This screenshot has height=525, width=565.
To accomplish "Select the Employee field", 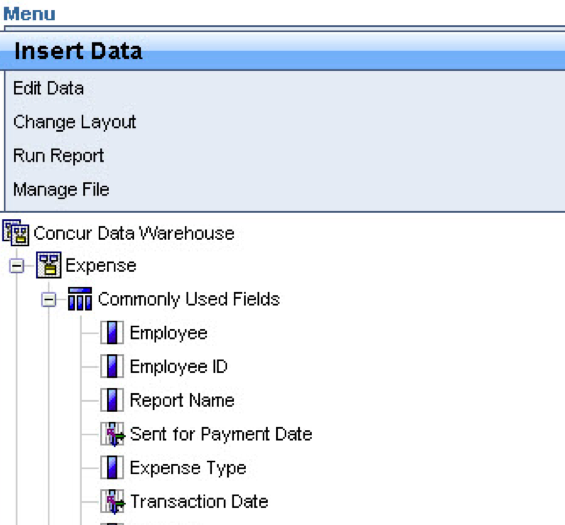I will click(x=168, y=333).
